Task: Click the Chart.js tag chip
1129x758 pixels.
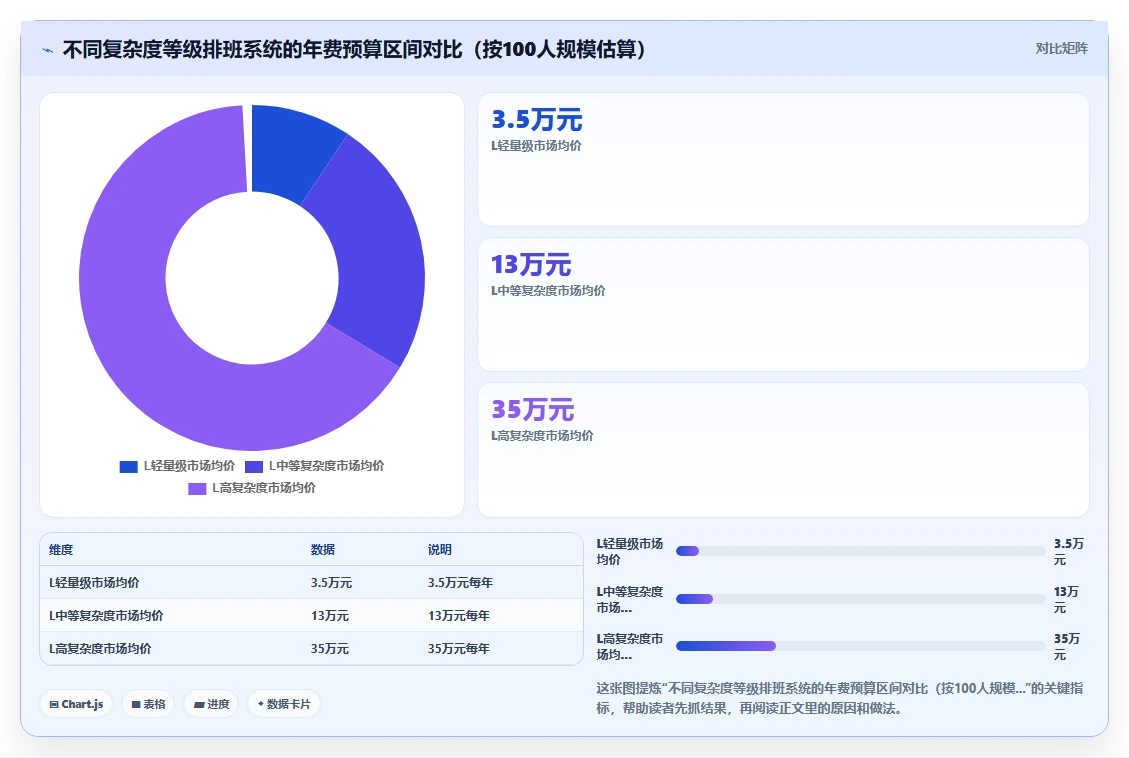Action: (76, 704)
